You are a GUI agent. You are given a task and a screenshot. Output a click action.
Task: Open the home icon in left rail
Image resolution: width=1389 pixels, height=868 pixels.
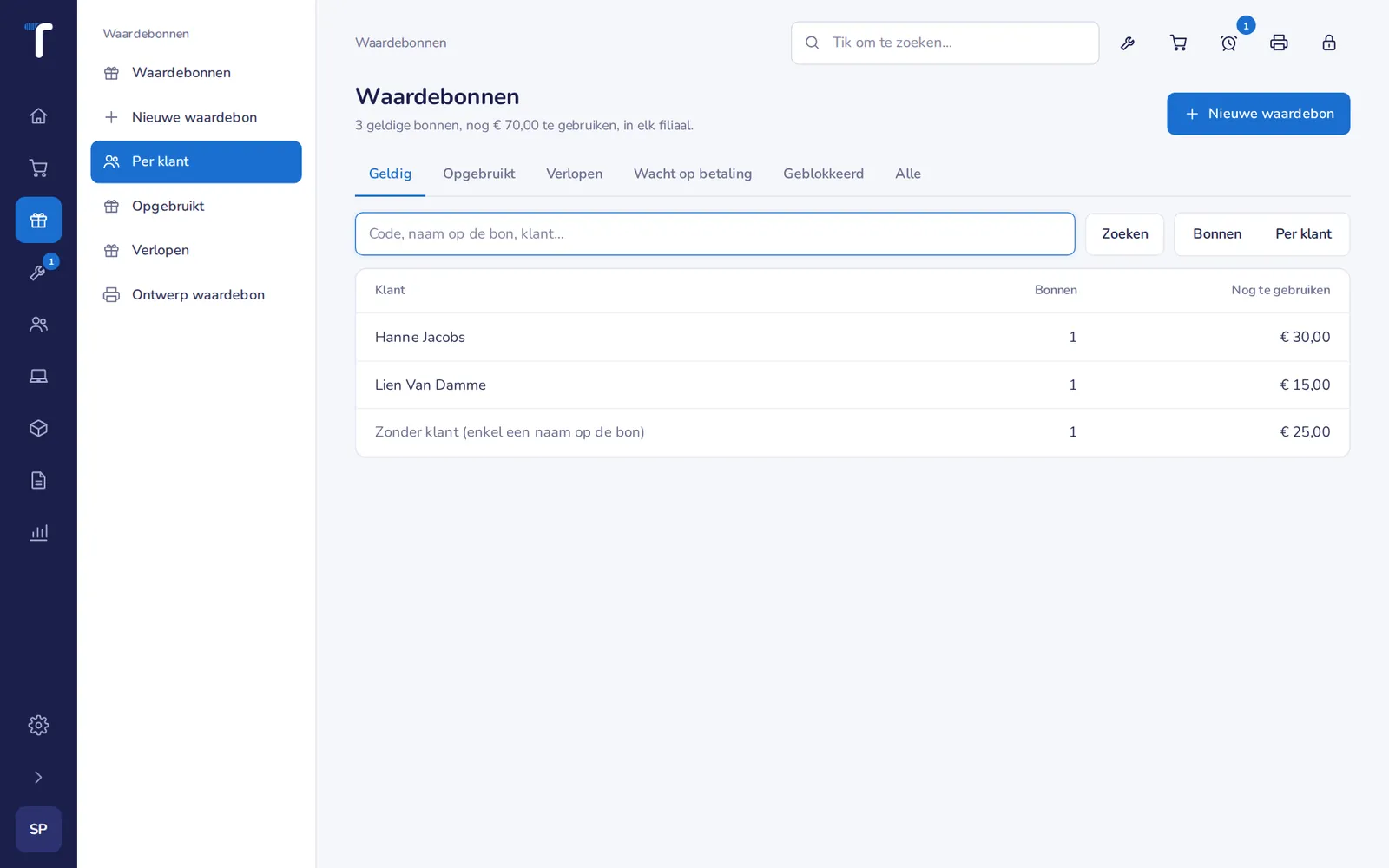point(38,115)
